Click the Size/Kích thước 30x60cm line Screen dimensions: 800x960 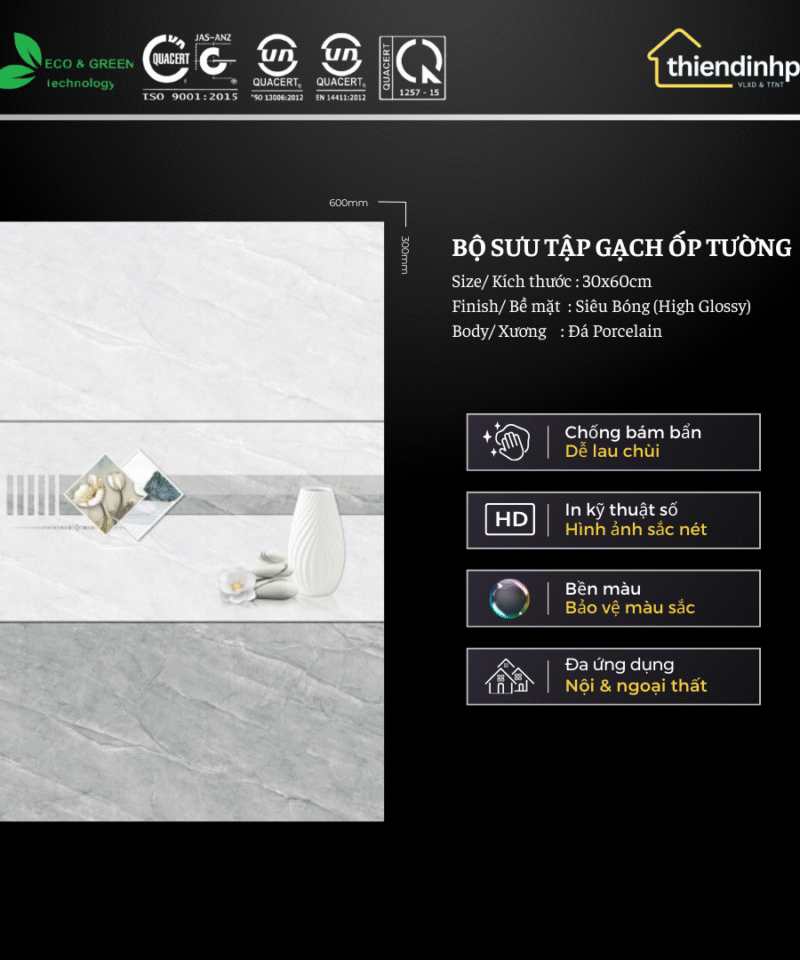point(551,282)
